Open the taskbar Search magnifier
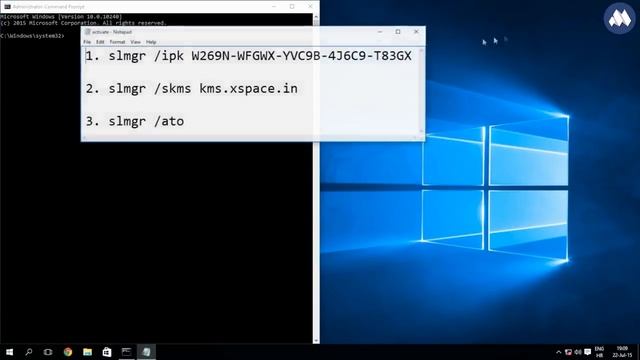640x360 pixels. point(29,352)
